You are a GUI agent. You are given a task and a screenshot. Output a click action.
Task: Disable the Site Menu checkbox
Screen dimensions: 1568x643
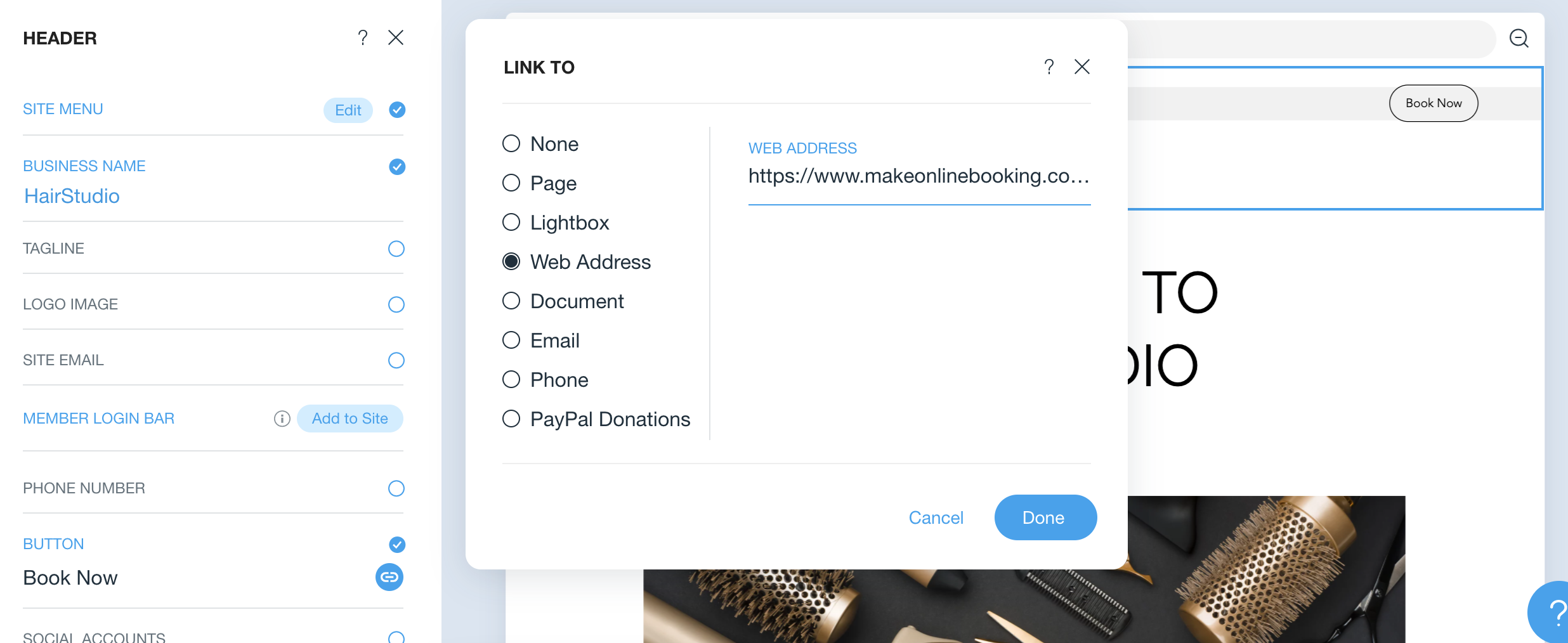[397, 110]
